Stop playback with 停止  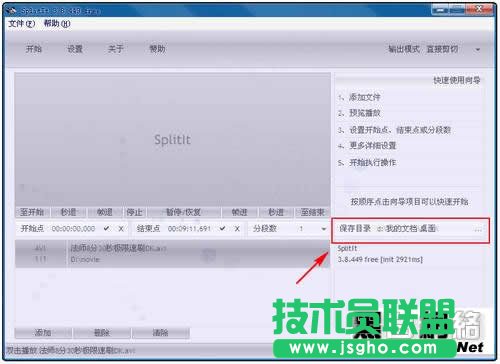[x=135, y=212]
